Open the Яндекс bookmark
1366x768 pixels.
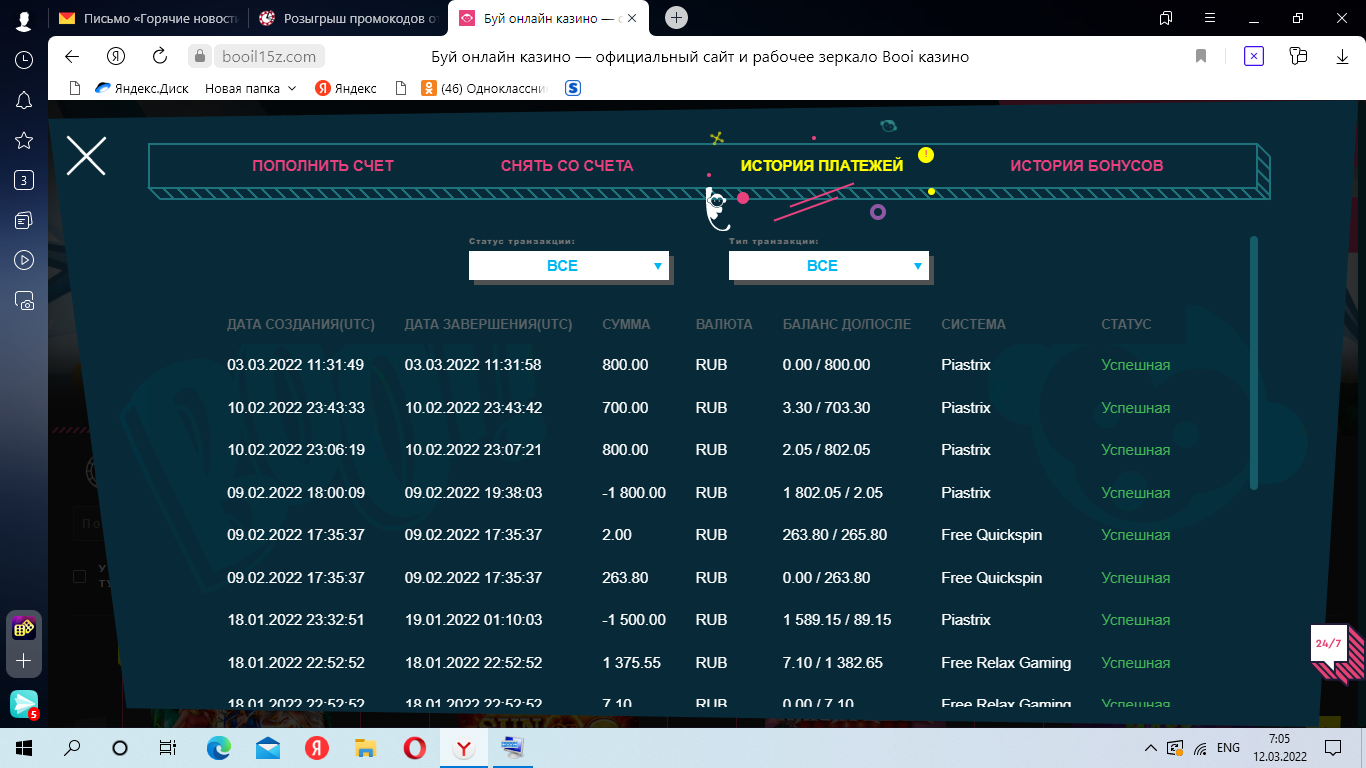coord(346,88)
